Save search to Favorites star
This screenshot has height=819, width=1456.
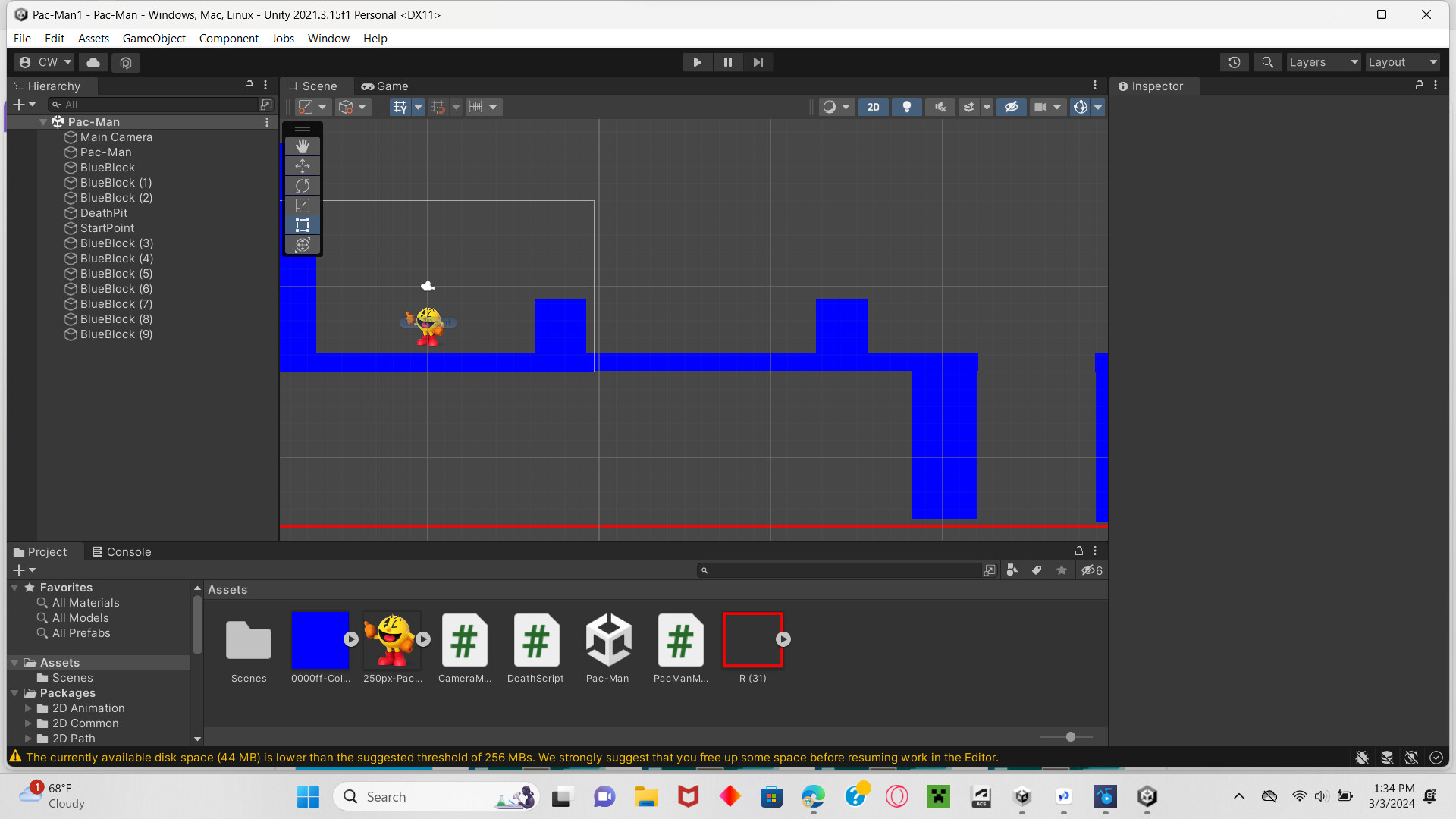[x=1062, y=570]
